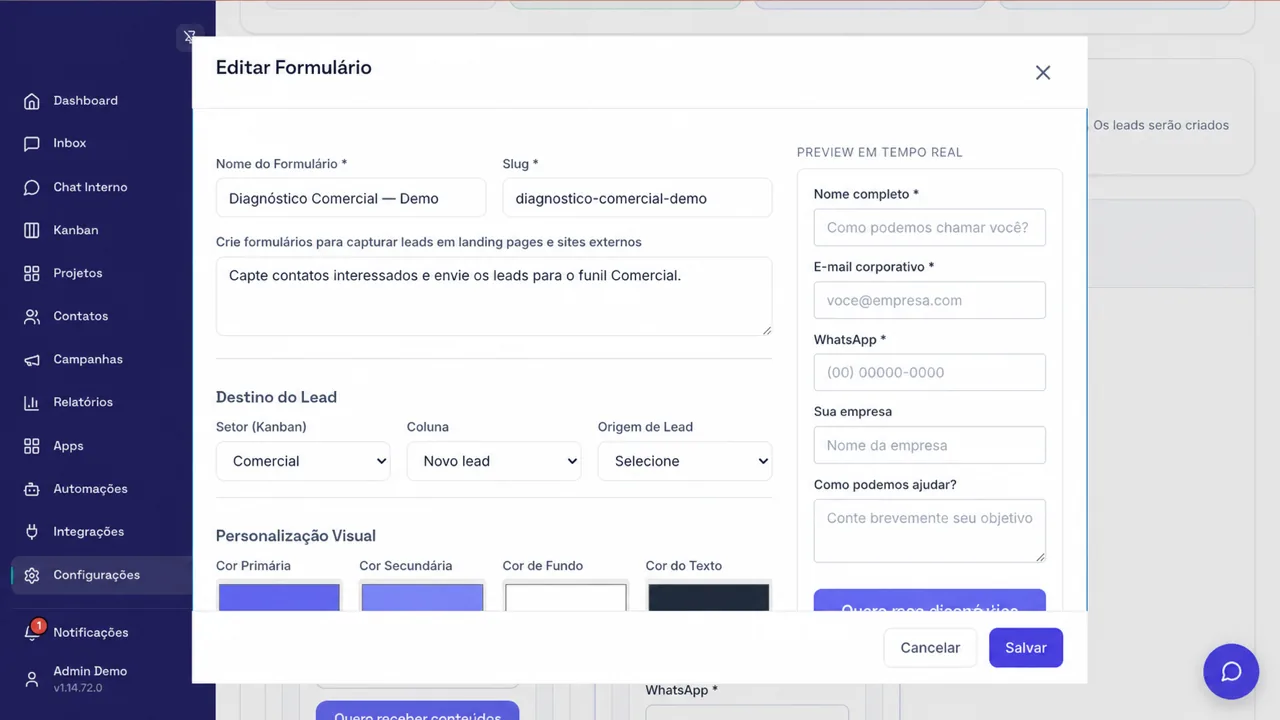The image size is (1280, 720).
Task: Click the preview E-mail corporativo field
Action: click(x=930, y=300)
